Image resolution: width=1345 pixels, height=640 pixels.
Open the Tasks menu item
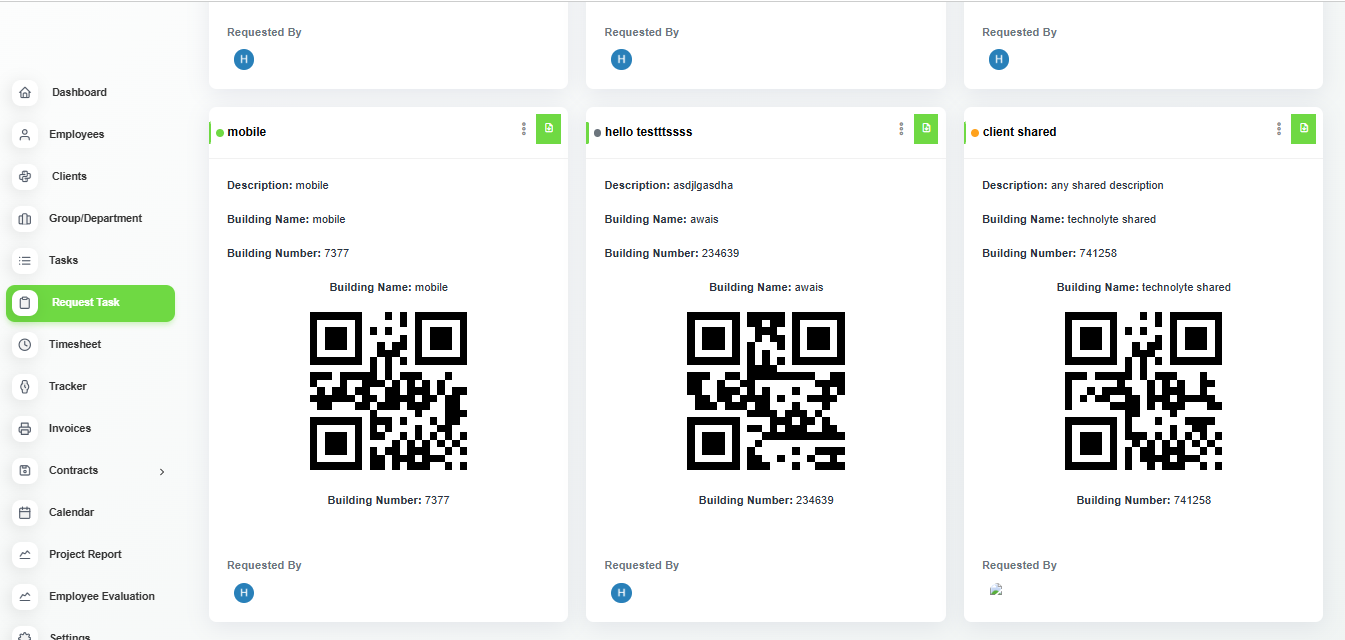coord(63,260)
